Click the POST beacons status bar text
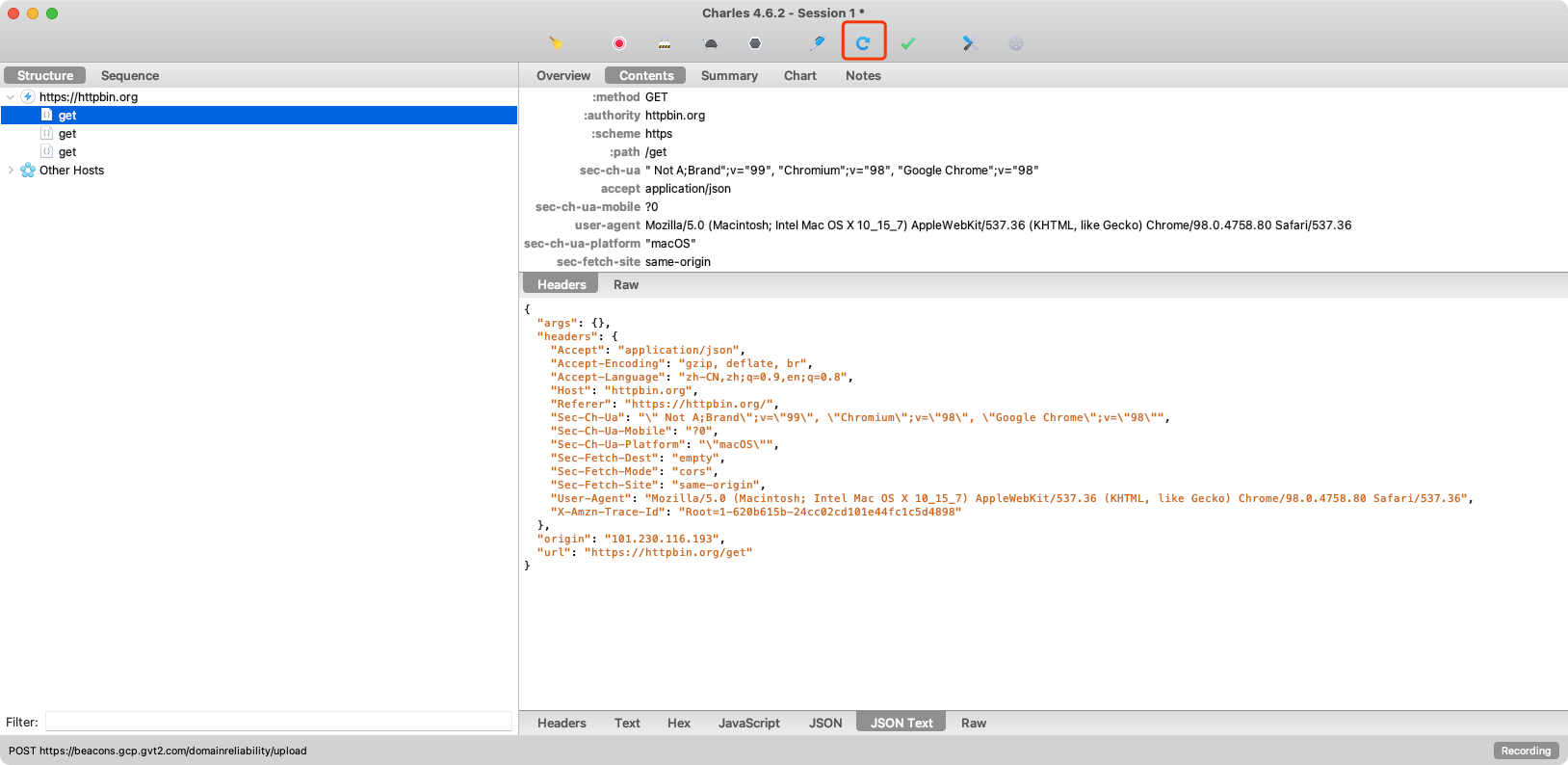This screenshot has width=1568, height=765. (158, 751)
